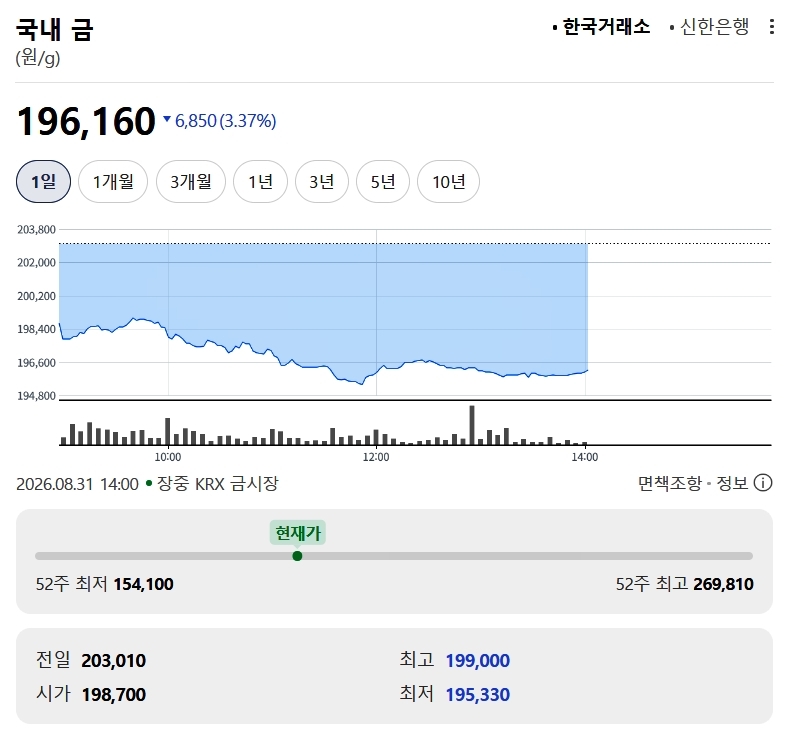Open the three-dot more options menu

(x=772, y=27)
